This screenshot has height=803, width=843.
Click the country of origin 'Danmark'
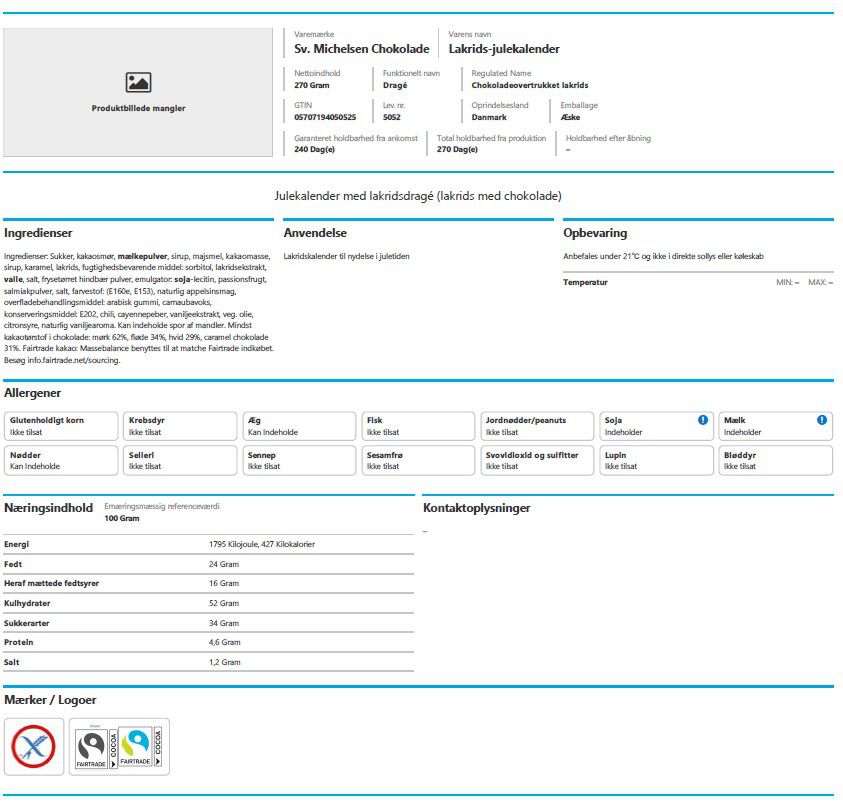click(489, 117)
